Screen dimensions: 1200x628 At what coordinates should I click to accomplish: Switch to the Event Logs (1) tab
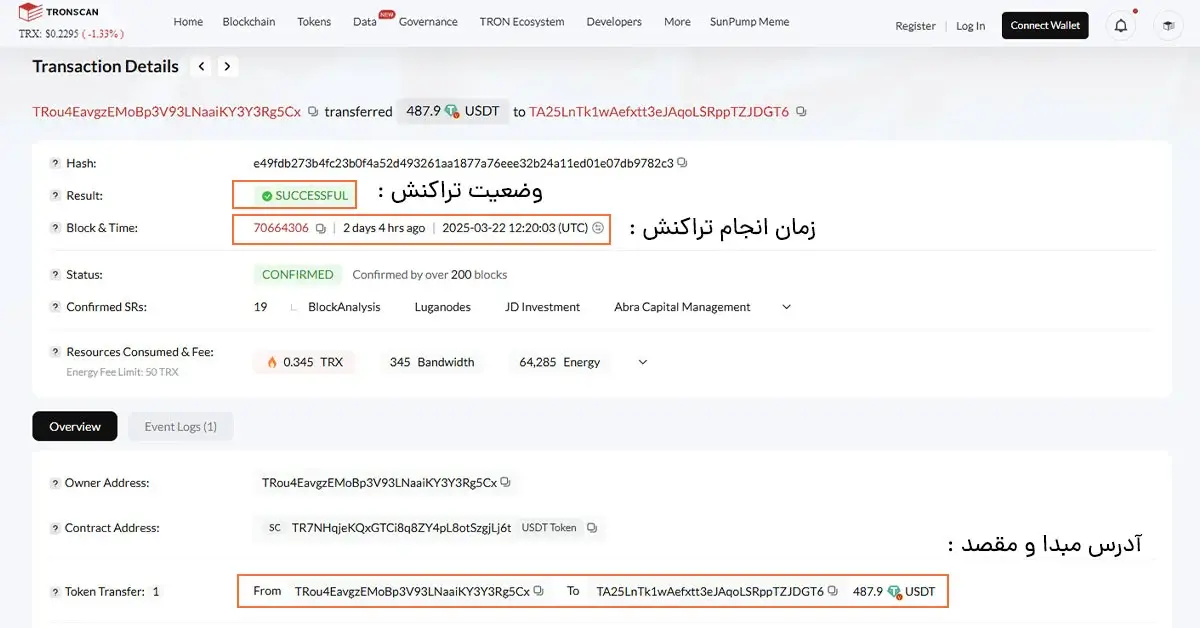tap(181, 426)
